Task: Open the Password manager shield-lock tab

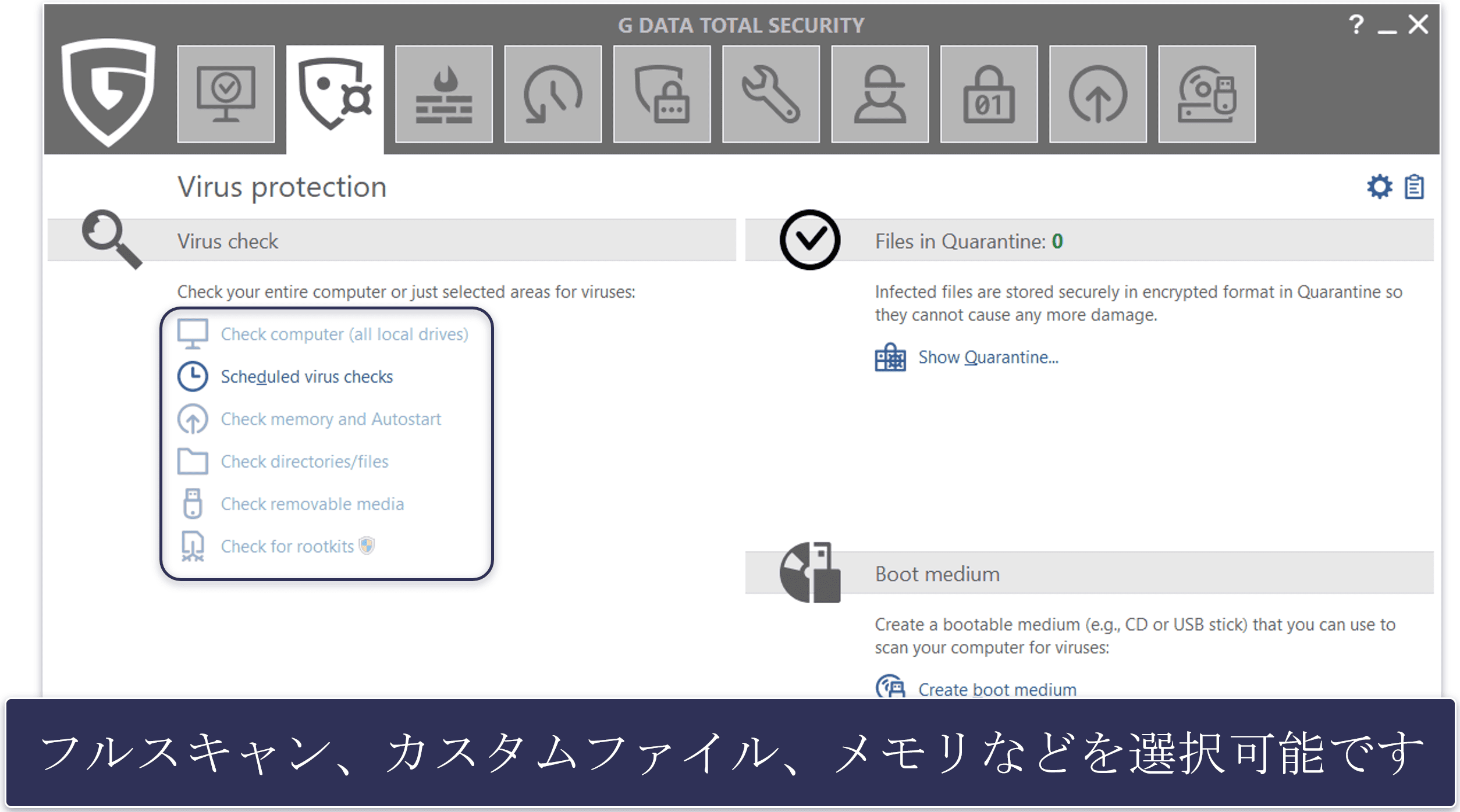Action: [662, 94]
